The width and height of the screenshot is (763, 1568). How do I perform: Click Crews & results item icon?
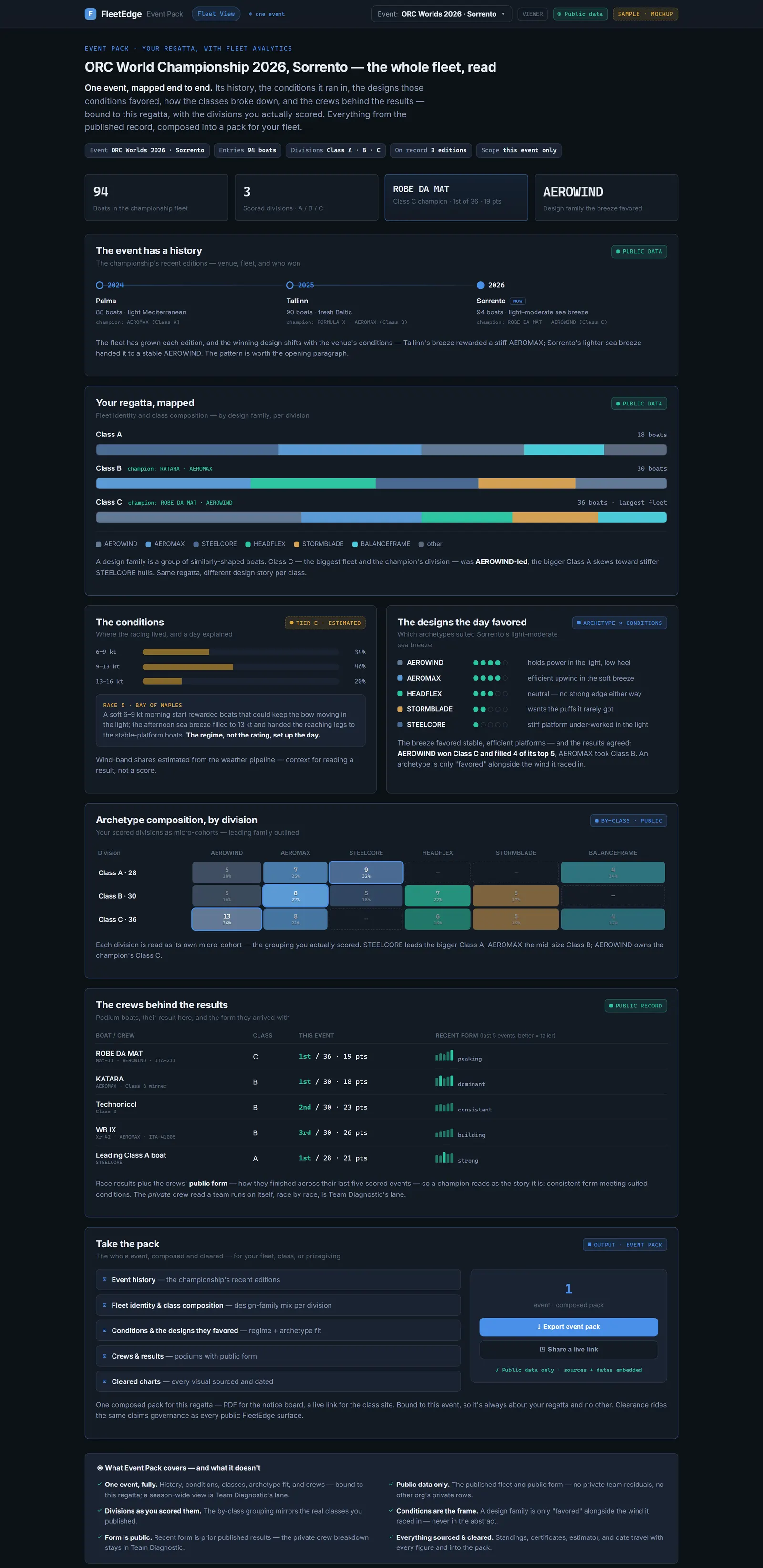pyautogui.click(x=104, y=1356)
